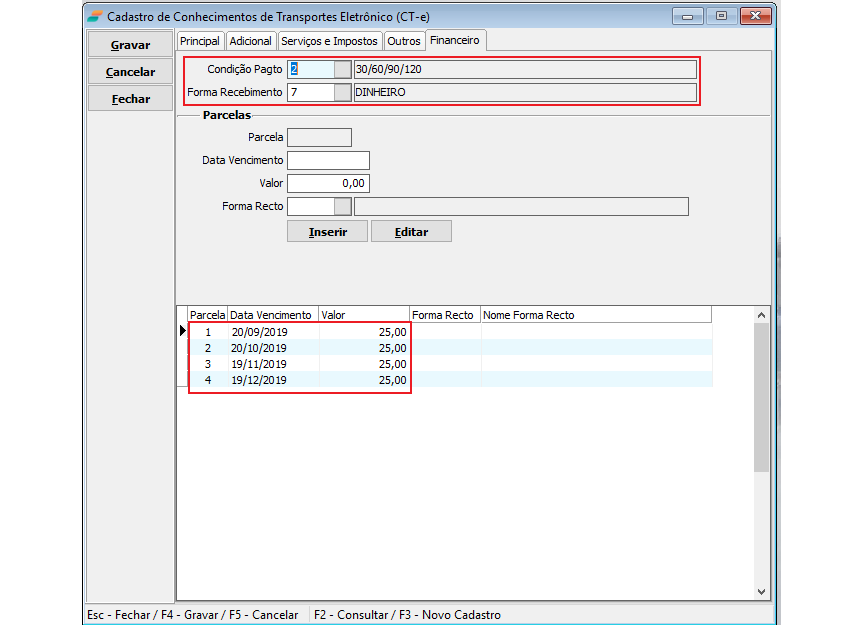Screen dimensions: 862x625
Task: Click the Fechar button
Action: pyautogui.click(x=130, y=99)
